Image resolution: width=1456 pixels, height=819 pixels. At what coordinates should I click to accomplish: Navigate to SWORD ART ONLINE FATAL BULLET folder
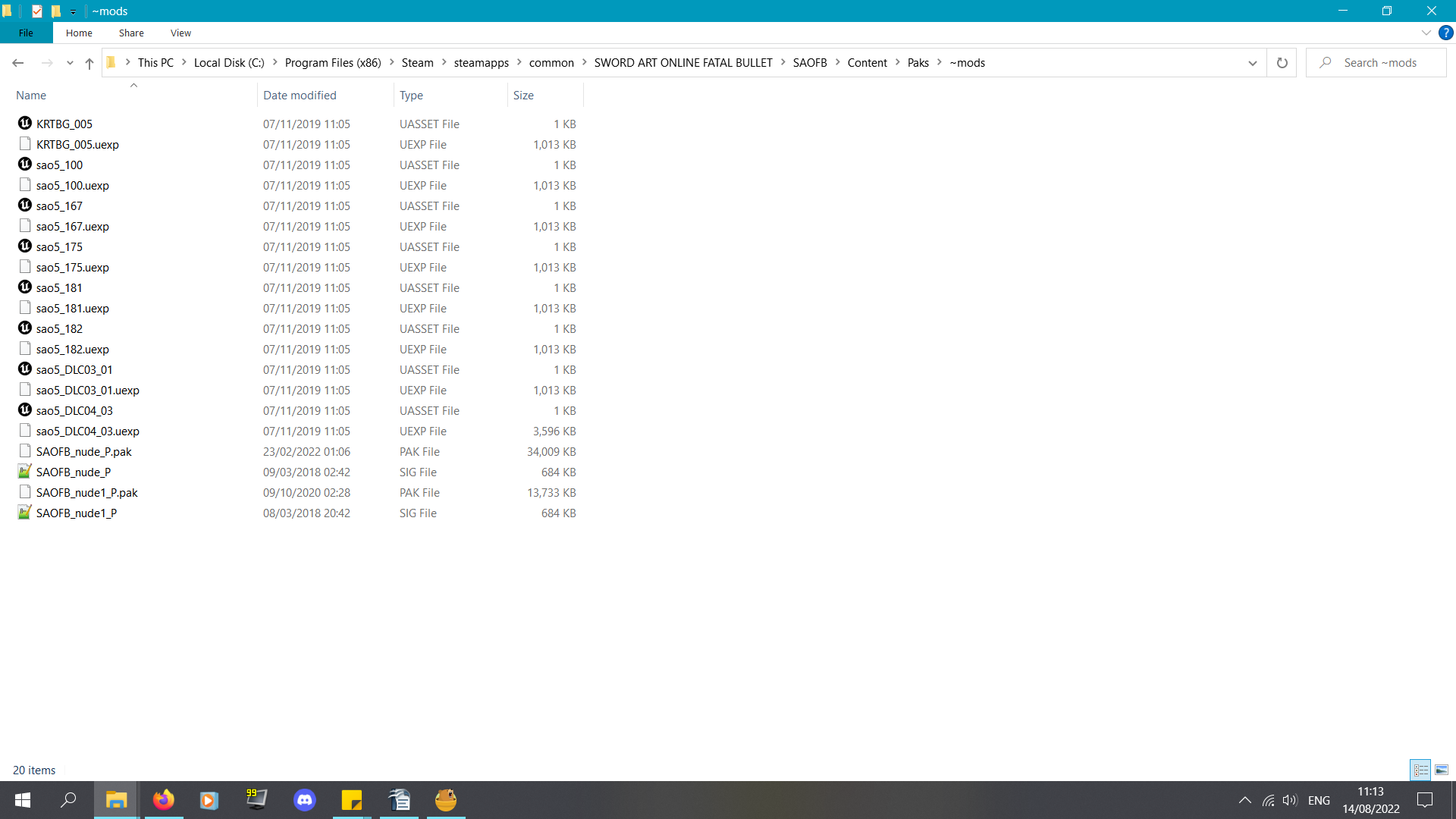pos(683,63)
